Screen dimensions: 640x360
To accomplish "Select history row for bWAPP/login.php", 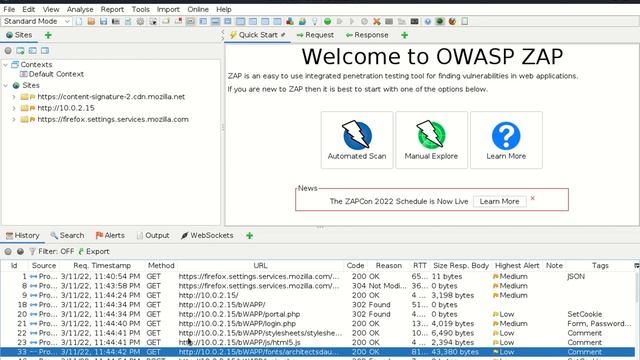I will [x=318, y=324].
